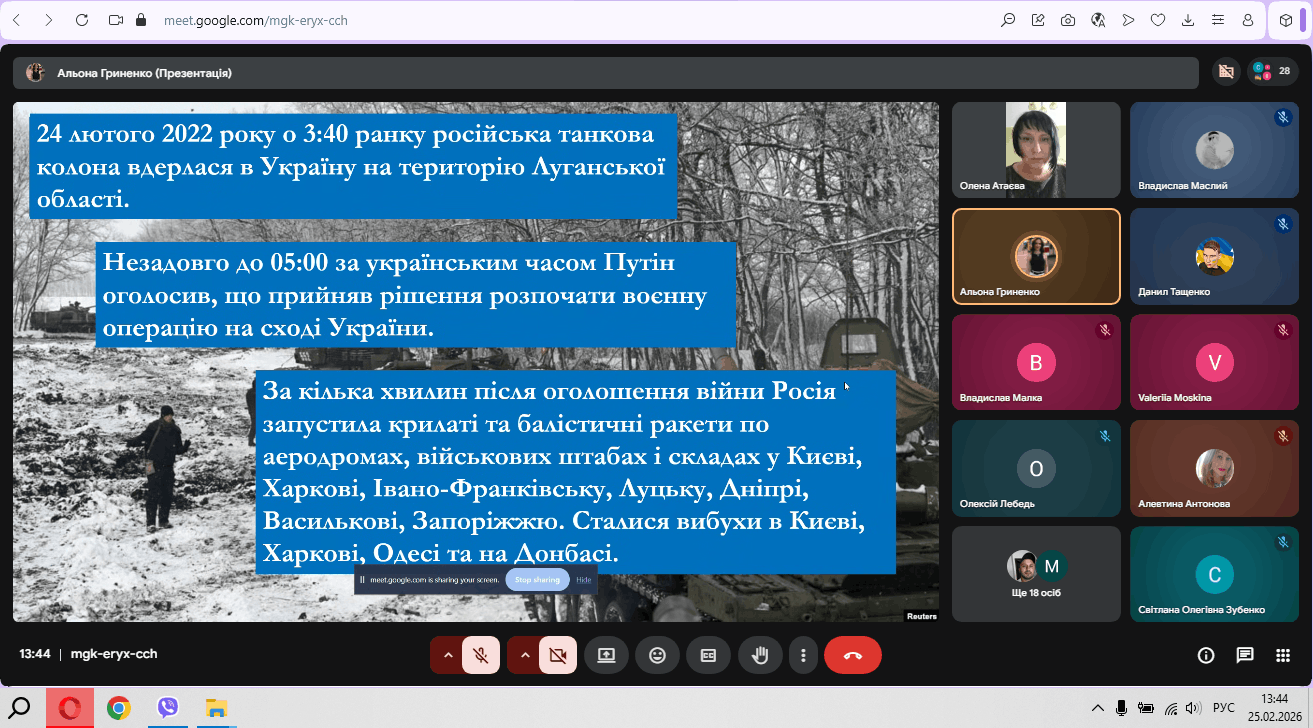
Task: Toggle the muted microphone button
Action: pyautogui.click(x=481, y=655)
